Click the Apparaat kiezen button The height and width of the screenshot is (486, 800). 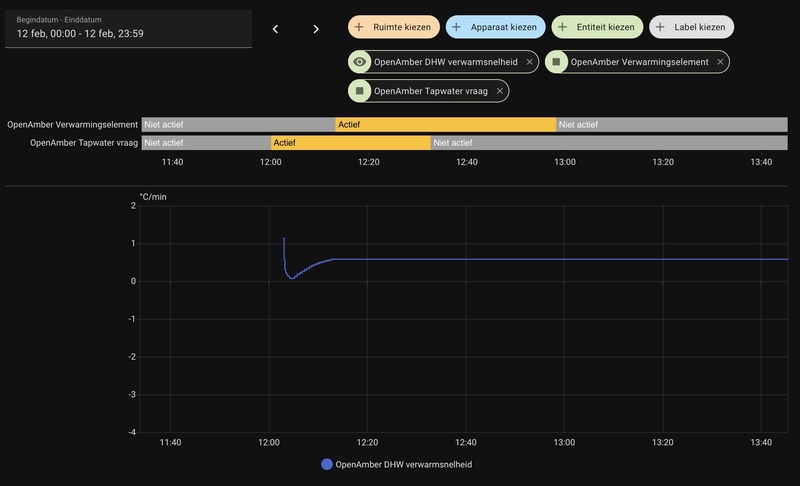(495, 27)
